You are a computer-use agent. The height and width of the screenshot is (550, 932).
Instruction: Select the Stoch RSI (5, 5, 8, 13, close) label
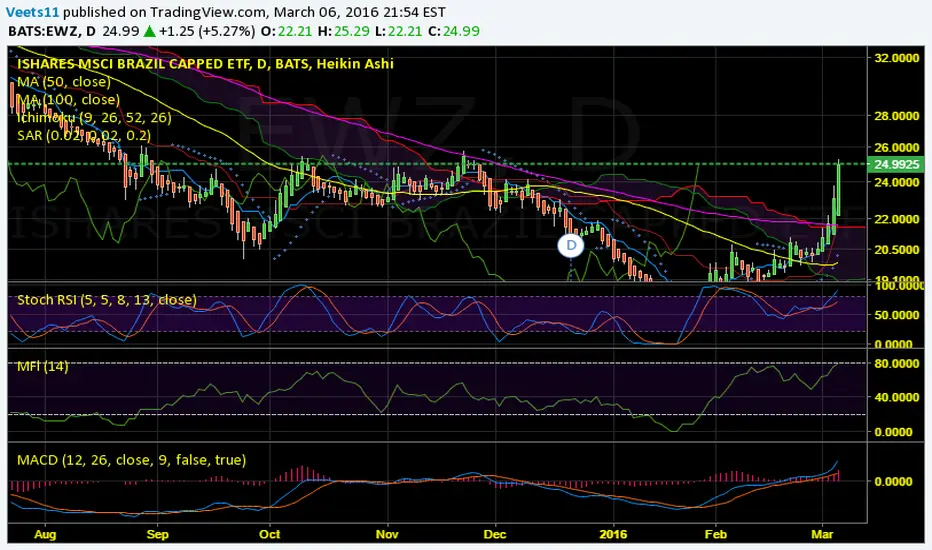tap(106, 299)
